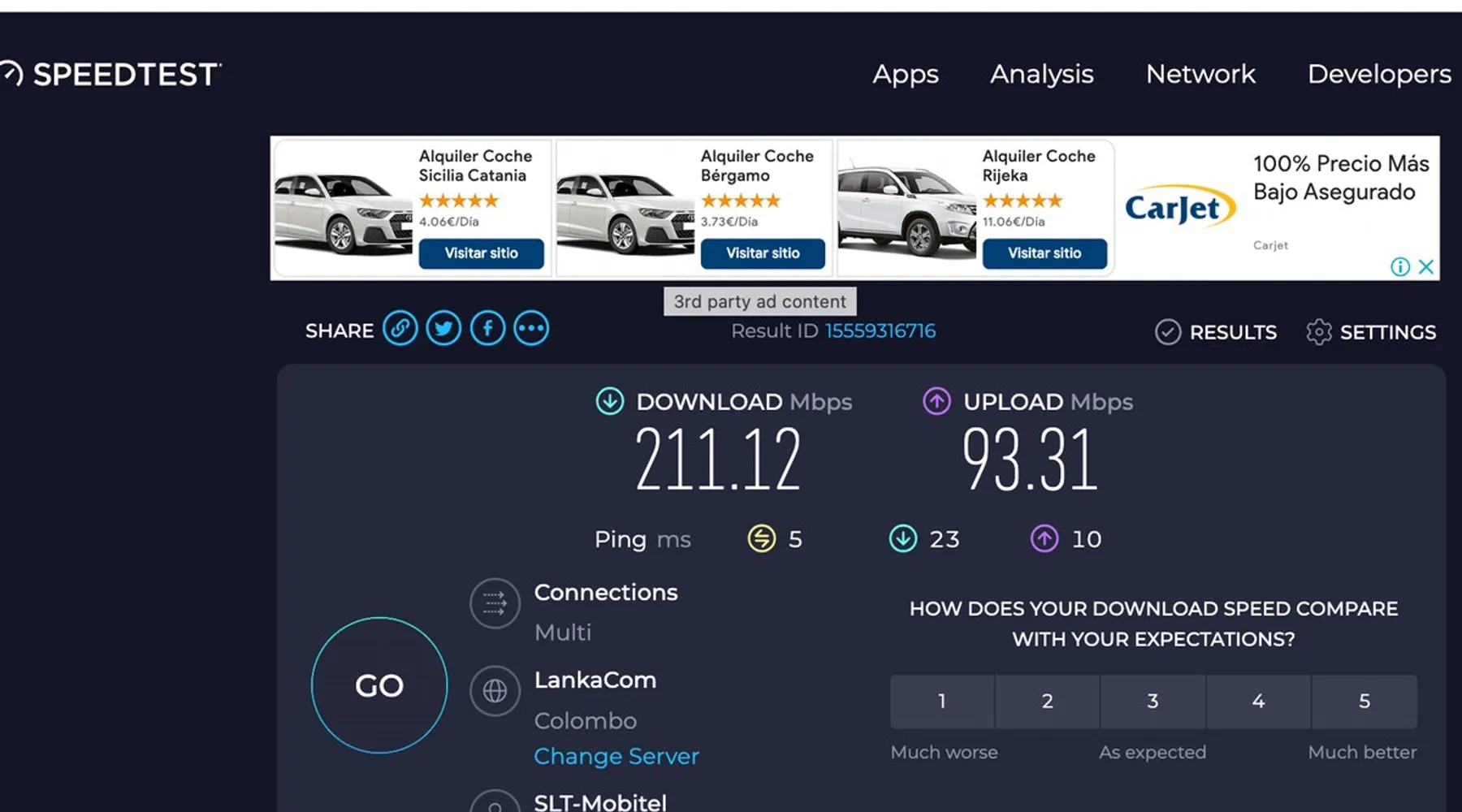Click the Speedtest logo
The image size is (1462, 812).
point(114,75)
